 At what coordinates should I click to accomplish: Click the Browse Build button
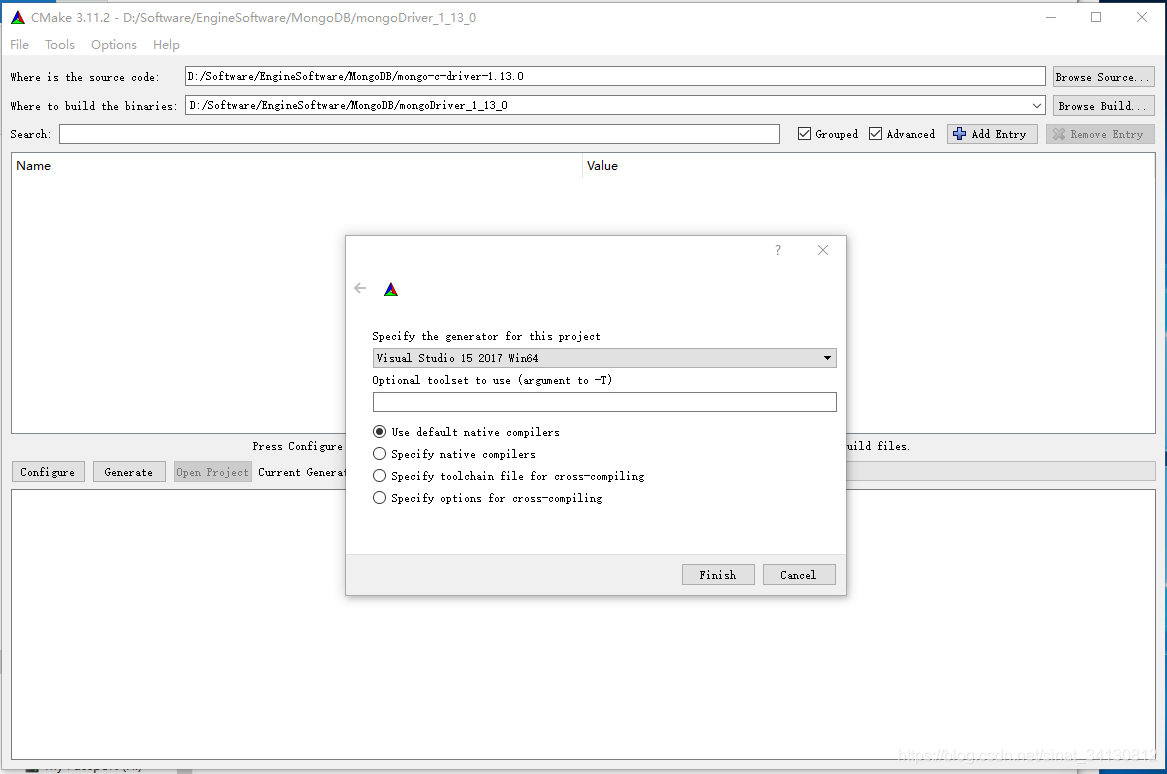[x=1103, y=106]
